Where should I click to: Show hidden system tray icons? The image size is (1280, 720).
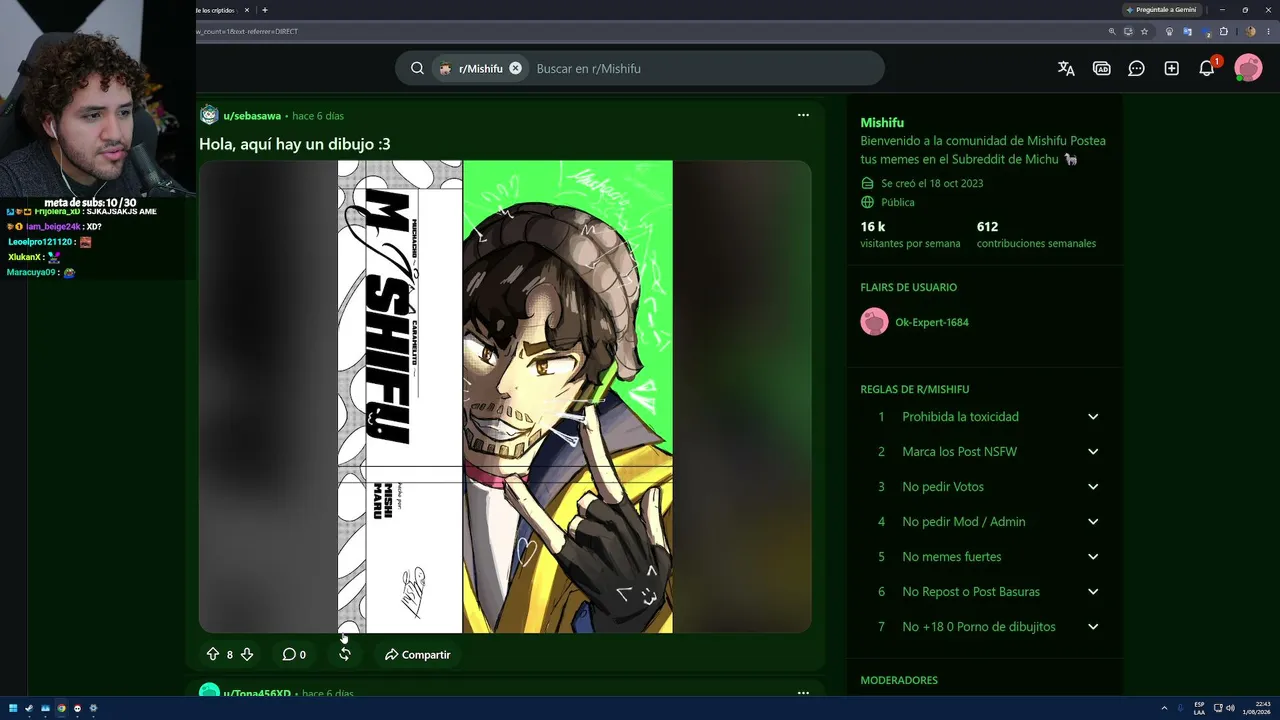[x=1163, y=708]
